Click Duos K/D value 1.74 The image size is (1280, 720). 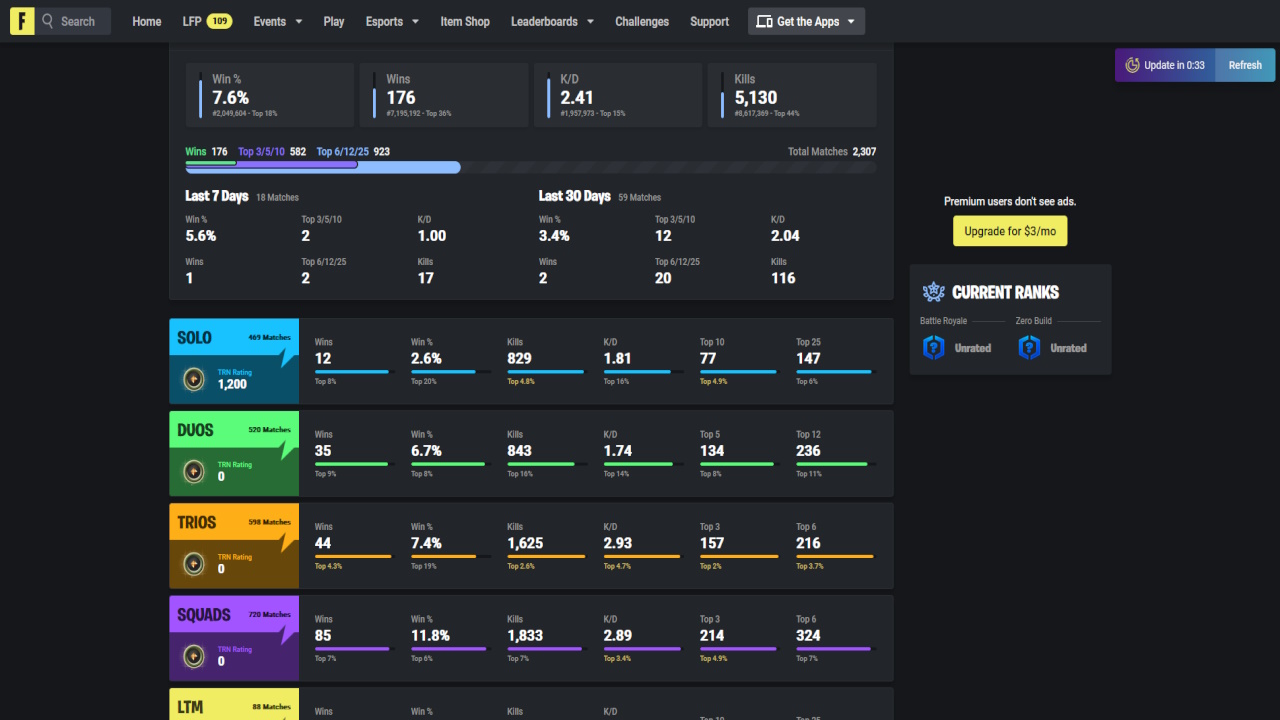pyautogui.click(x=618, y=451)
